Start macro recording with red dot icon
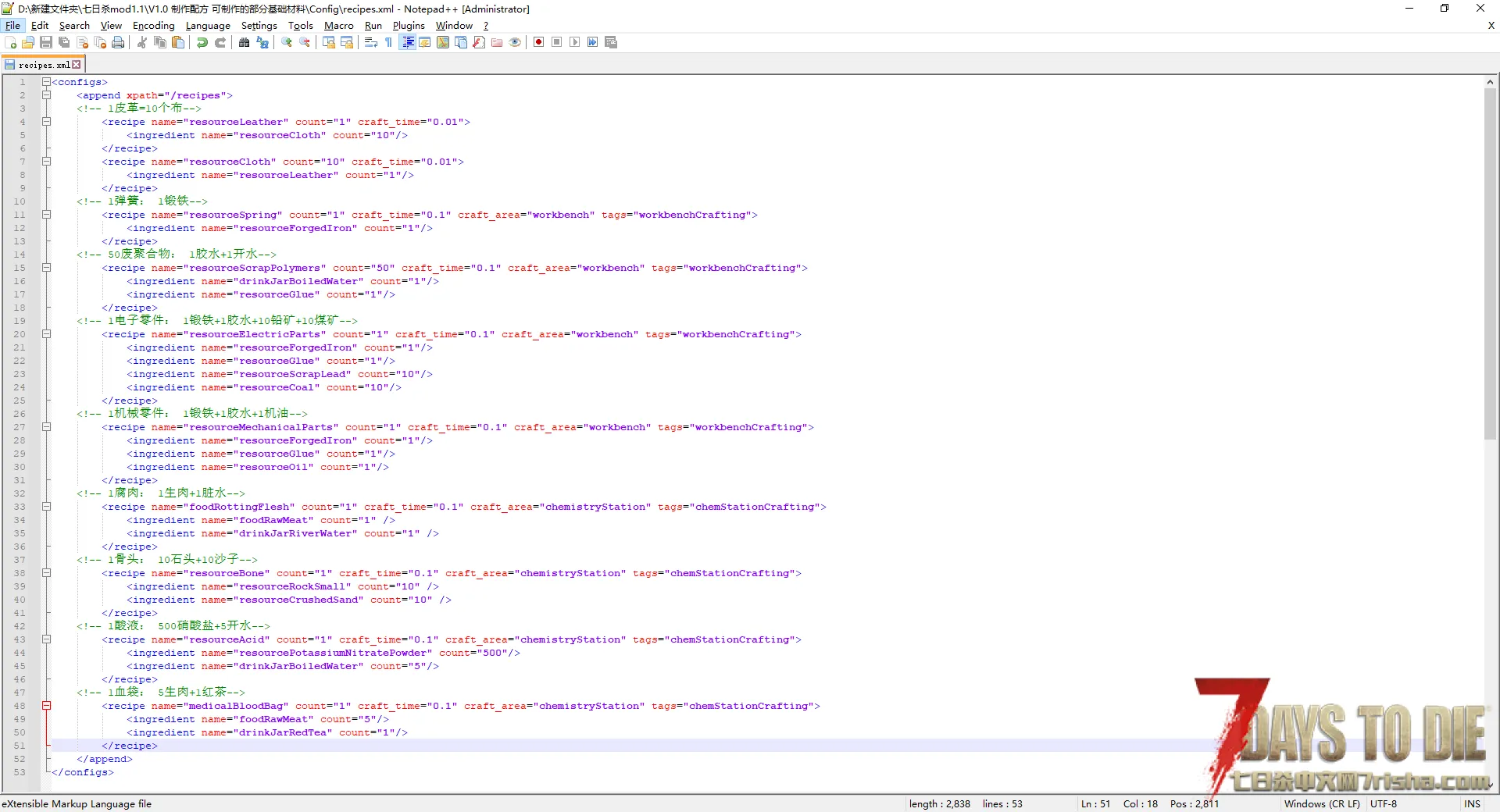Screen dimensions: 1500x812 (538, 42)
